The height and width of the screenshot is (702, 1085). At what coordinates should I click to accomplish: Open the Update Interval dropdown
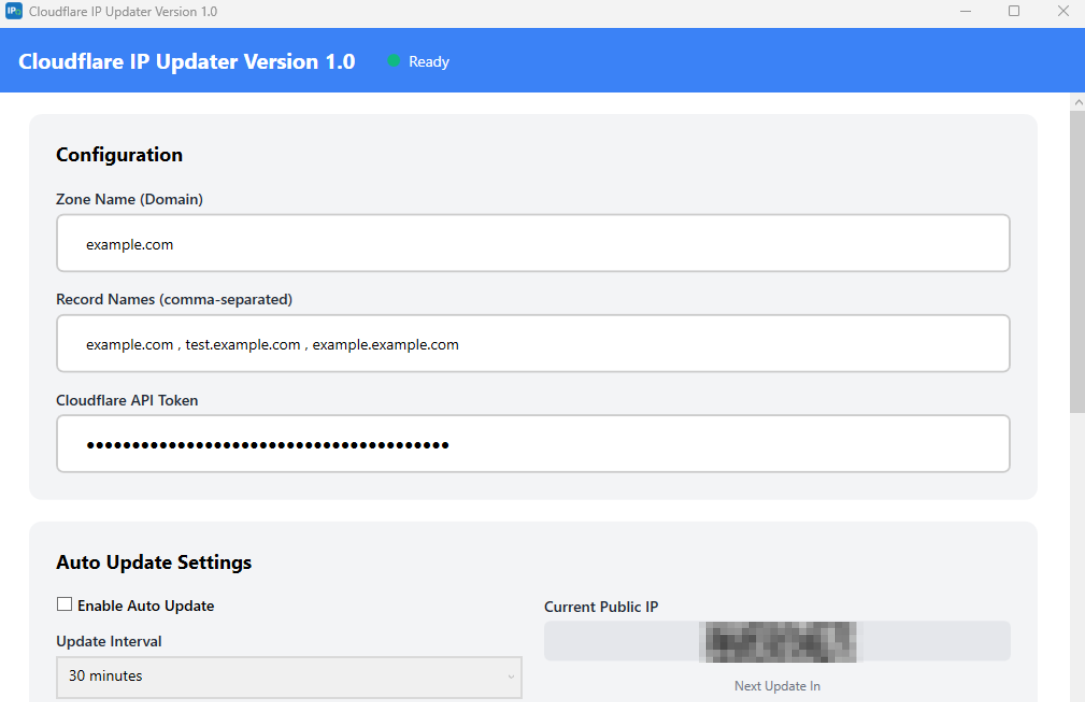click(x=289, y=676)
